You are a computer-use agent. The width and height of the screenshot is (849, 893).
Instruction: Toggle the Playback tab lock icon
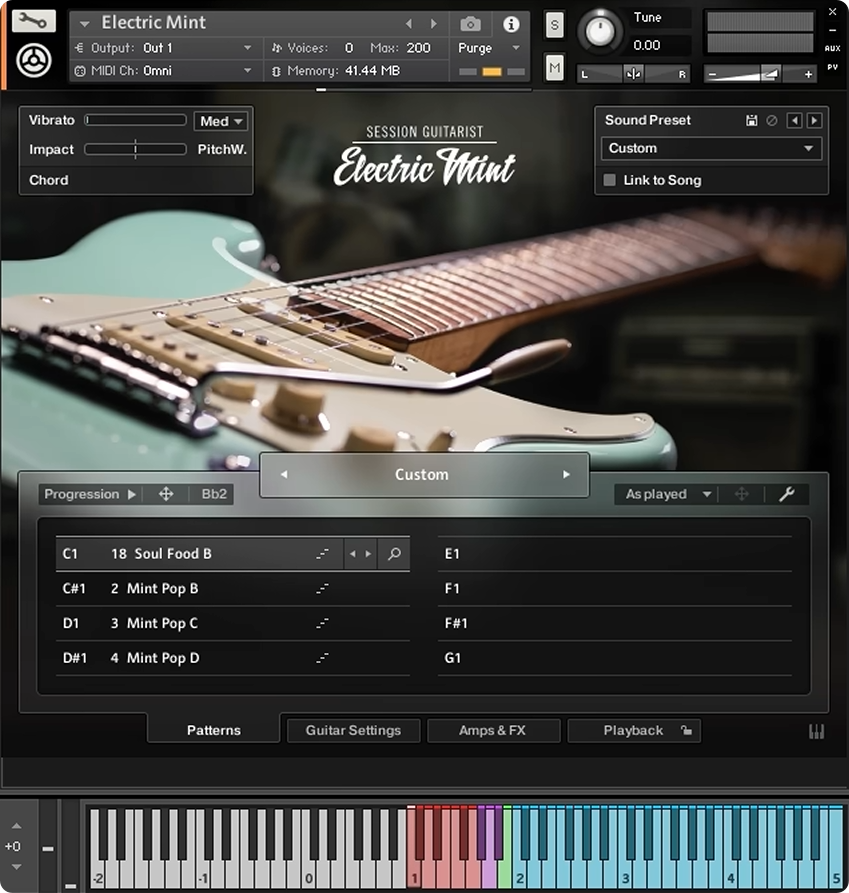(x=687, y=730)
